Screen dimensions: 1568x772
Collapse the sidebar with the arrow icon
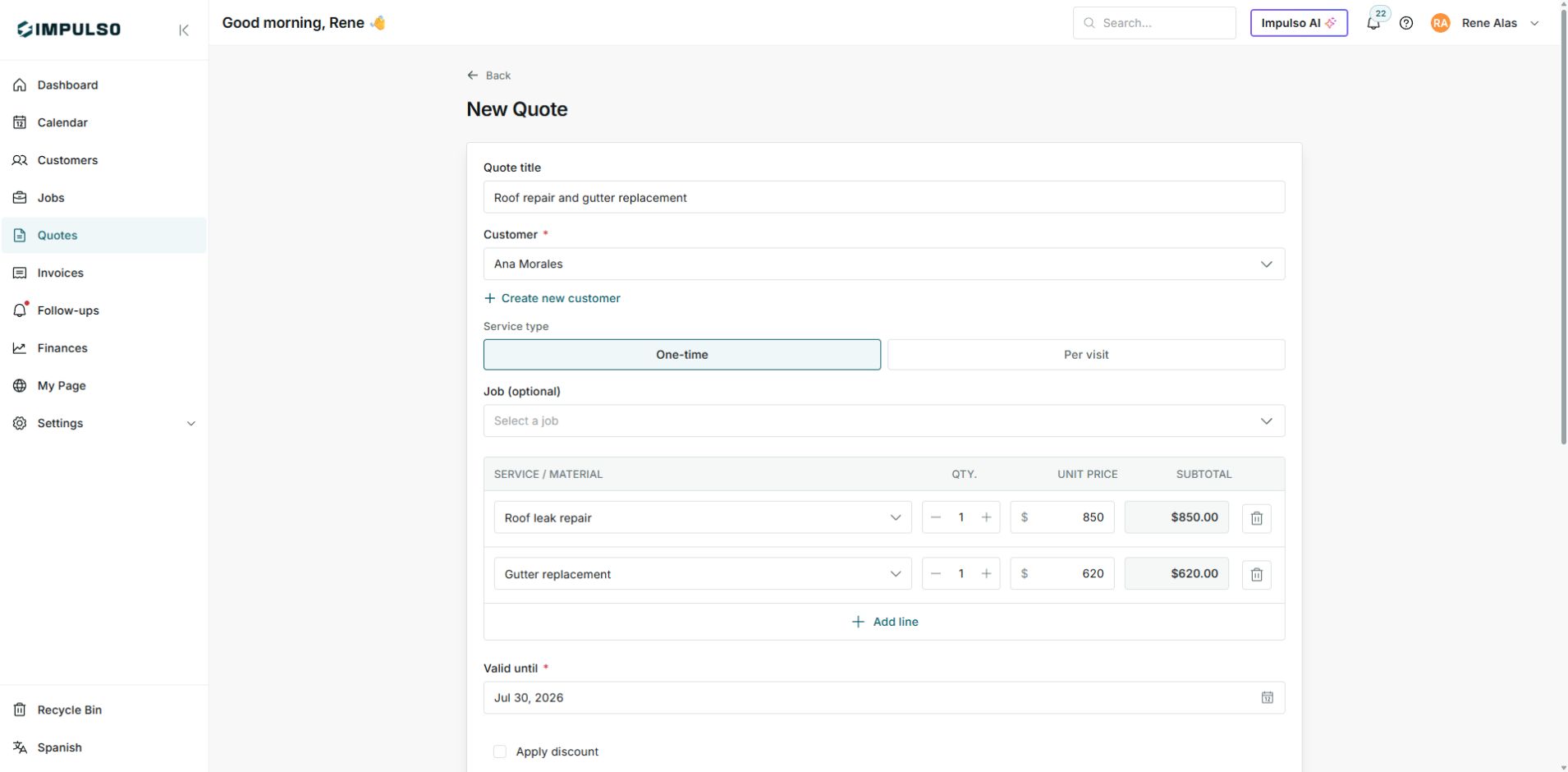(x=184, y=30)
